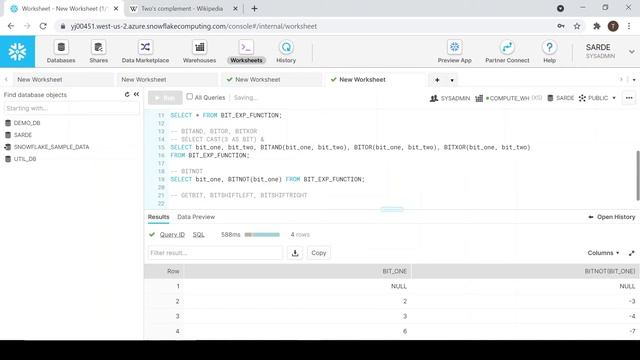Screen dimensions: 640x360
Task: Open Data Marketplace
Action: pos(145,52)
